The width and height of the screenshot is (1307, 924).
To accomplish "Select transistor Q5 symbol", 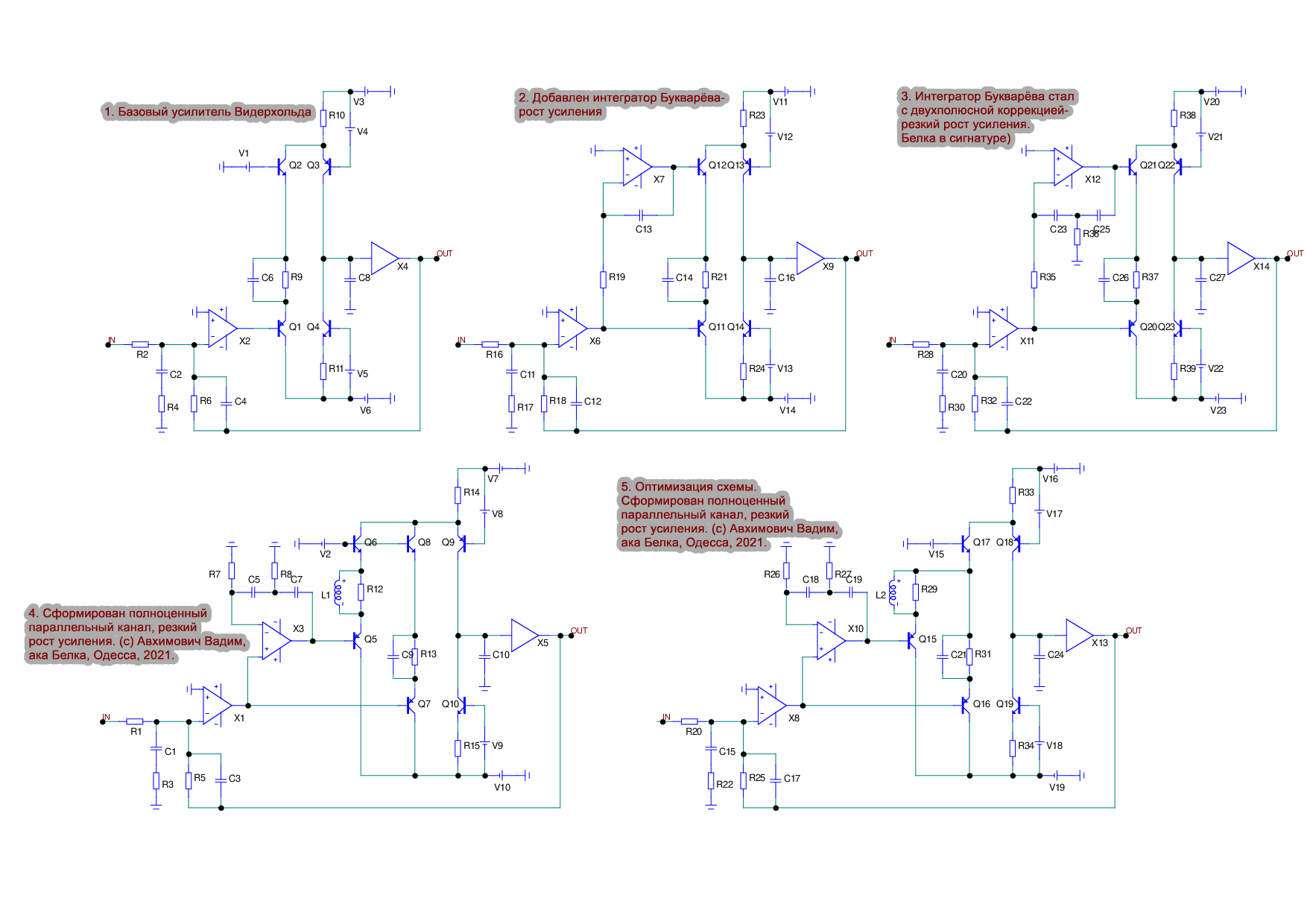I will coord(357,641).
